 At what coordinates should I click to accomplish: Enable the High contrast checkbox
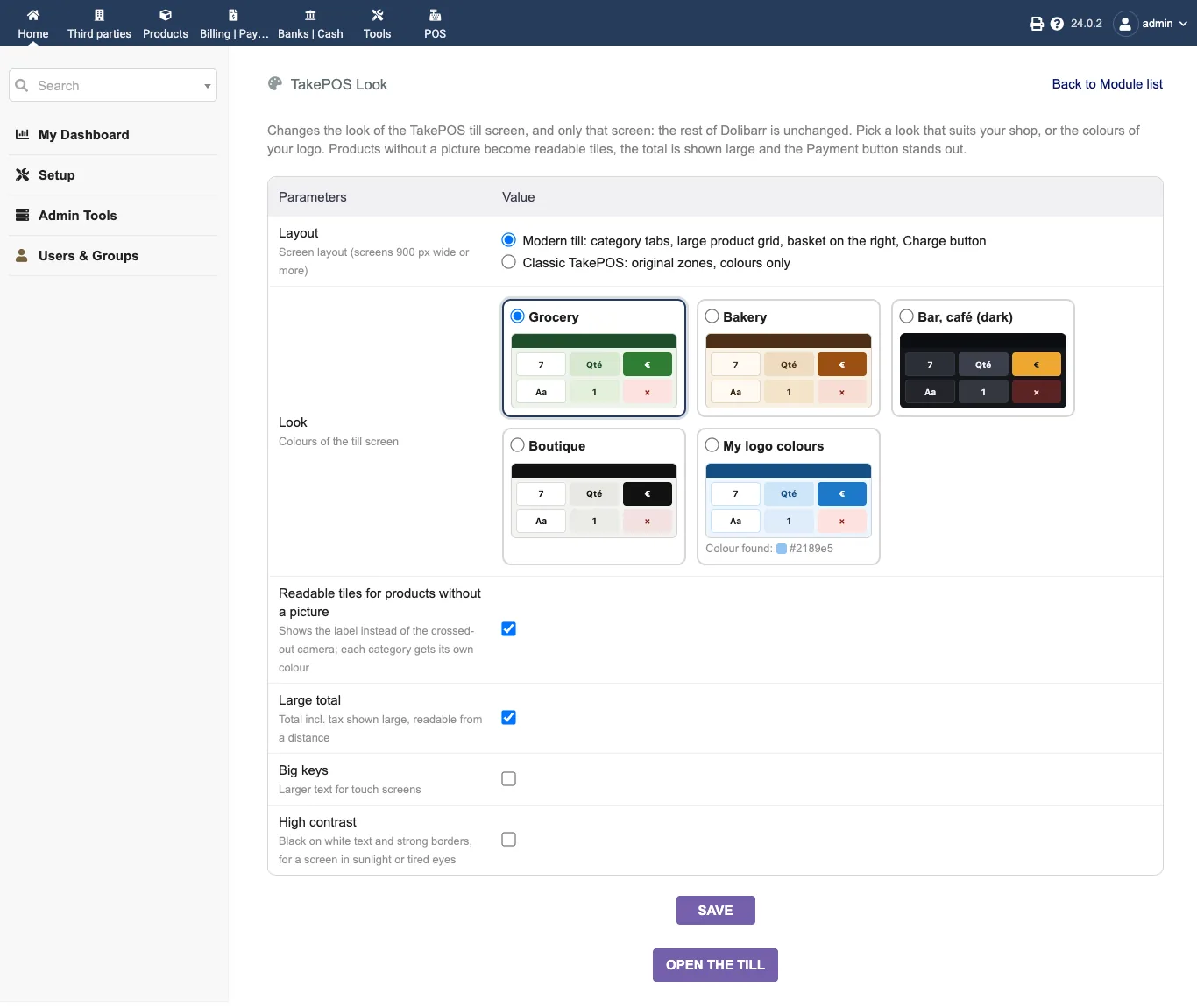pos(508,839)
